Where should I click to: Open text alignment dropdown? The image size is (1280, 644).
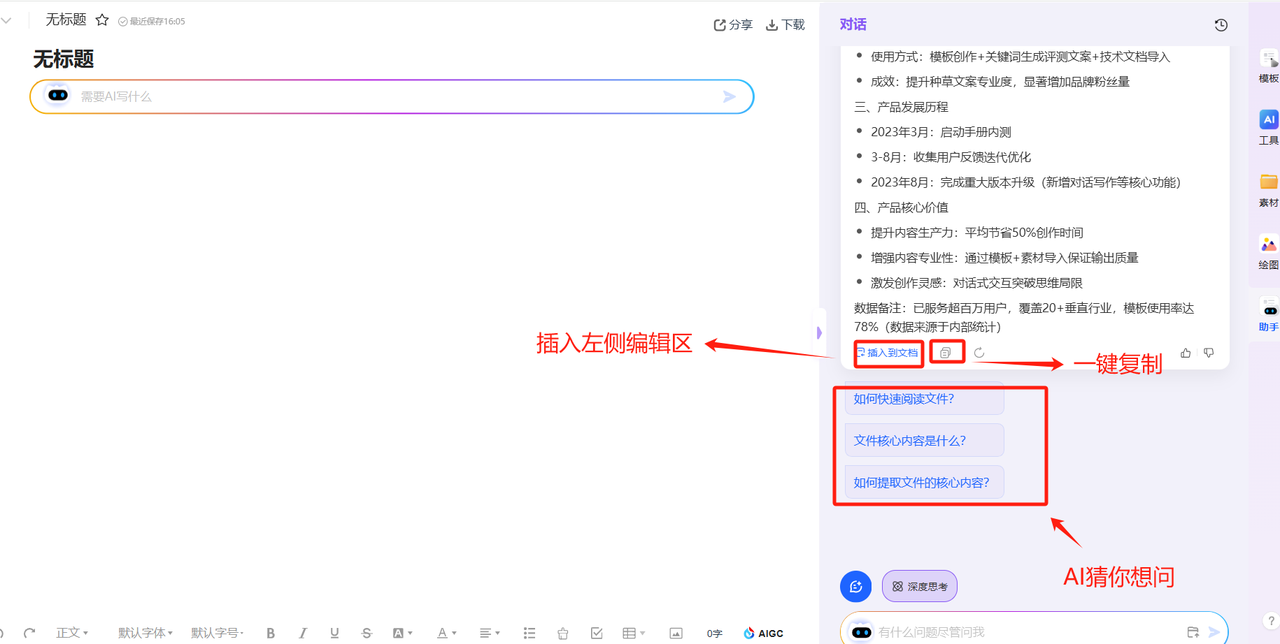coord(489,633)
